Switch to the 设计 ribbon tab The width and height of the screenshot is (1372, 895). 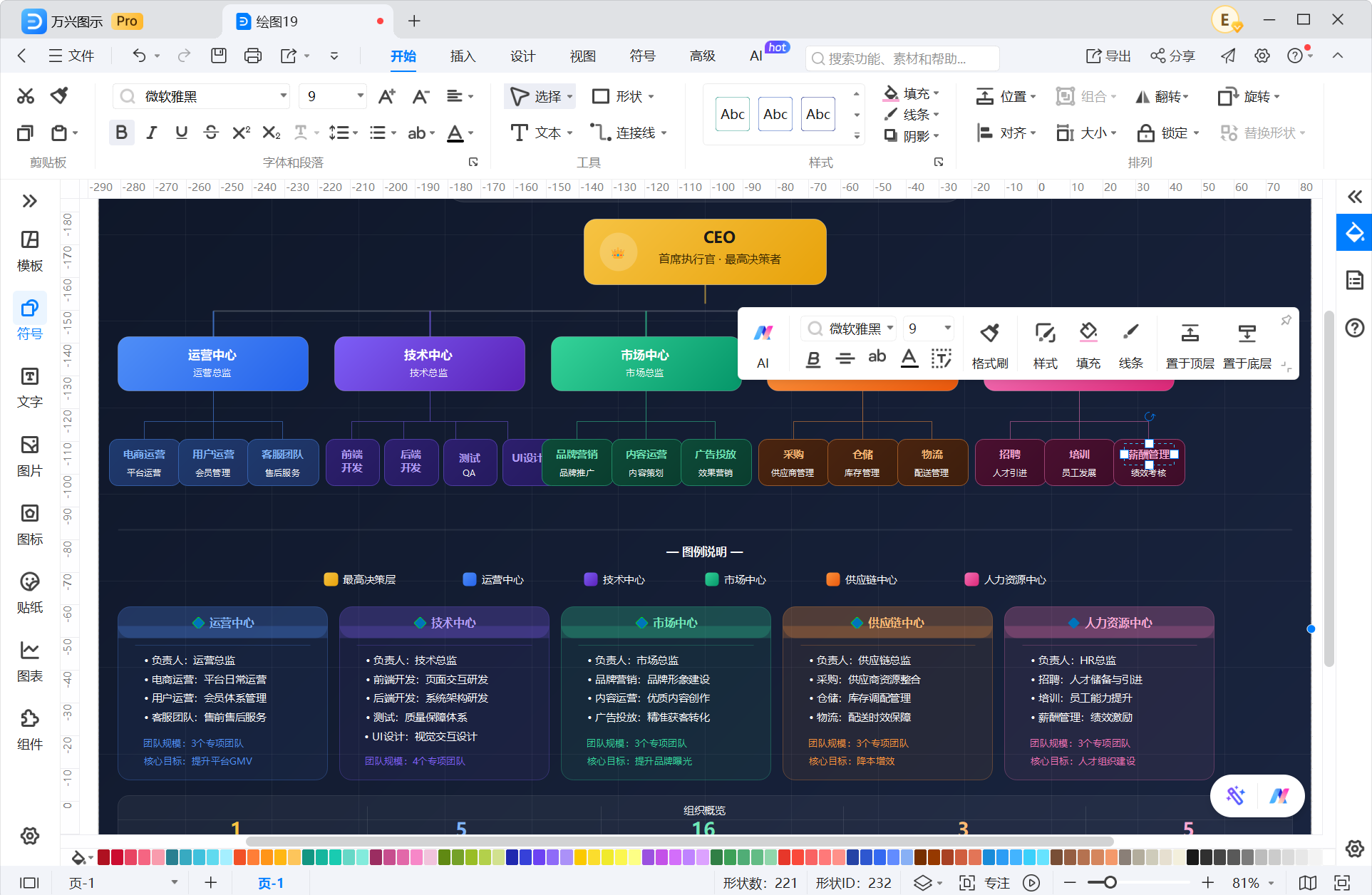pyautogui.click(x=522, y=56)
